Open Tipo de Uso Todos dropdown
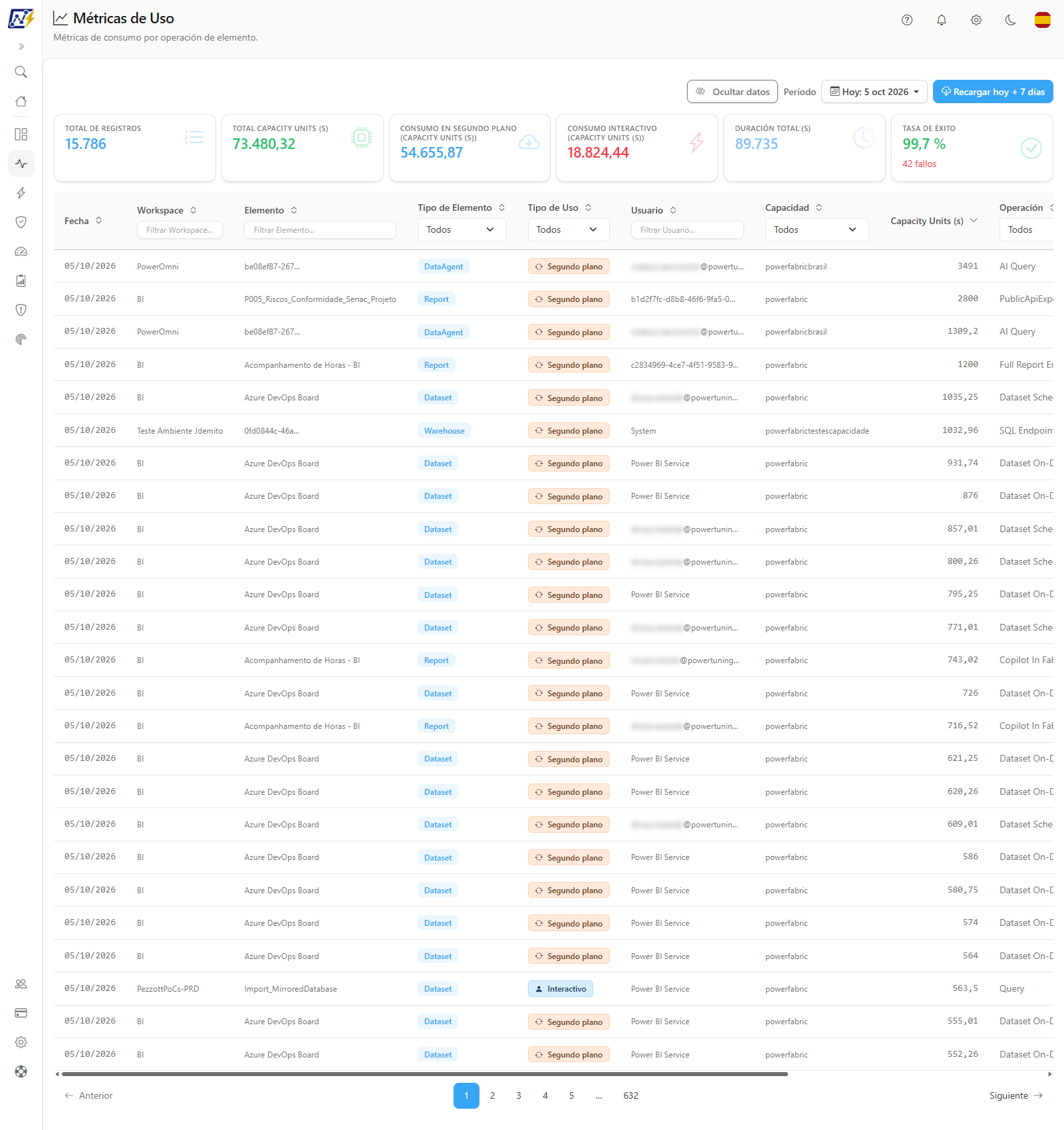The image size is (1064, 1130). [567, 229]
